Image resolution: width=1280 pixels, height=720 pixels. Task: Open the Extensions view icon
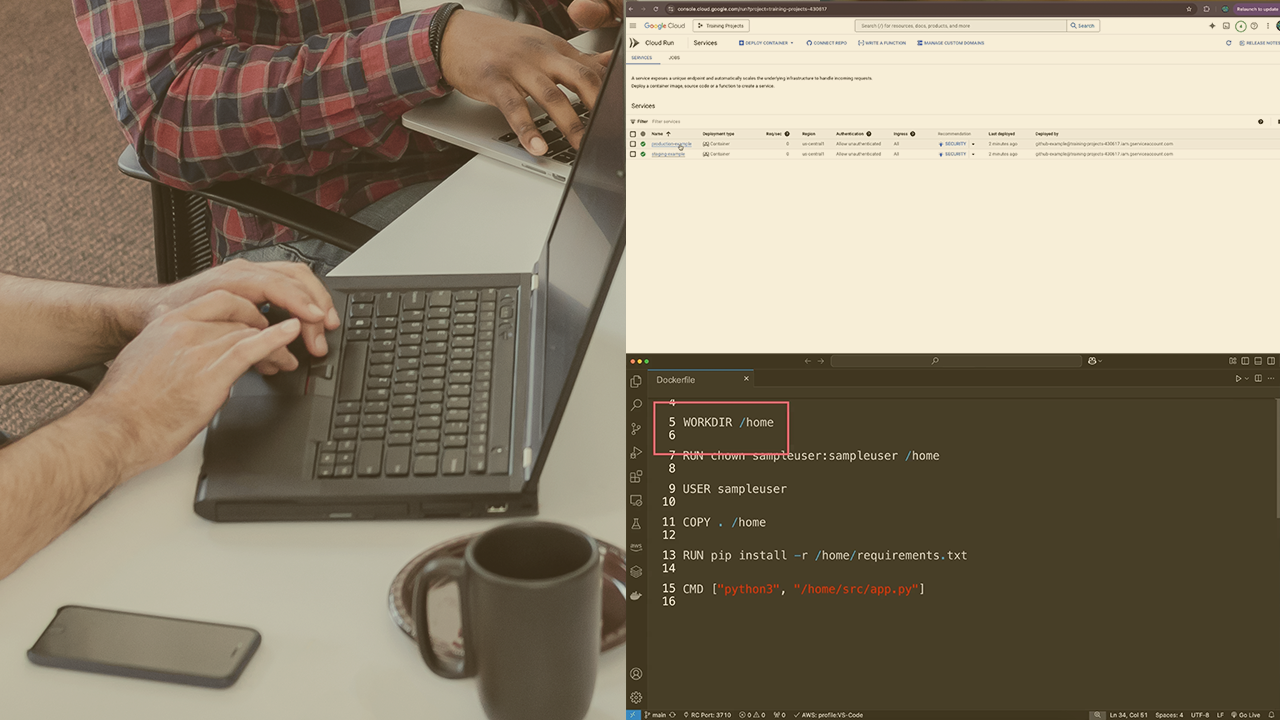click(x=636, y=477)
